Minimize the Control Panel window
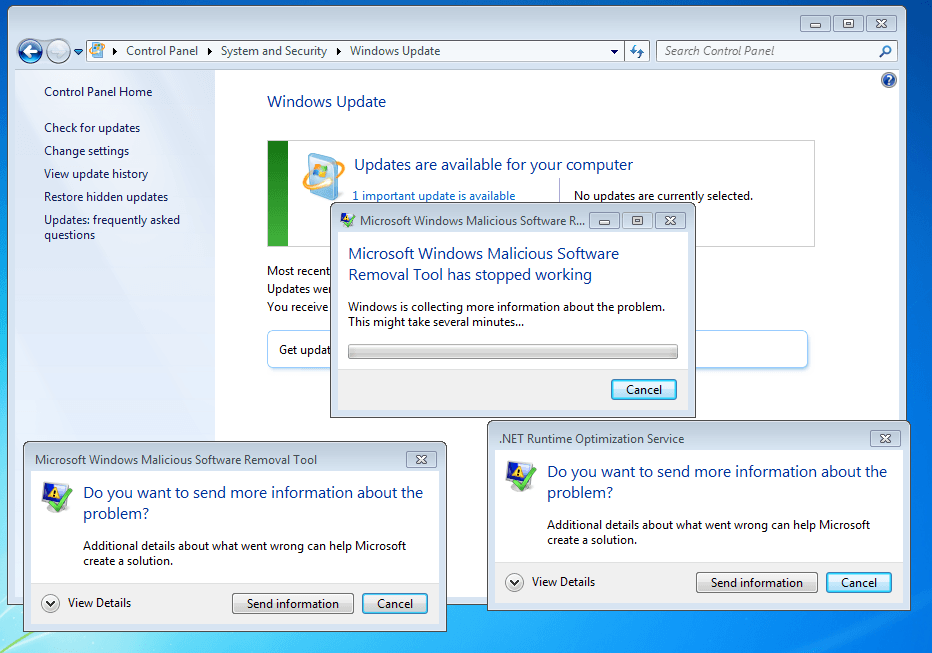Image resolution: width=932 pixels, height=653 pixels. point(816,24)
